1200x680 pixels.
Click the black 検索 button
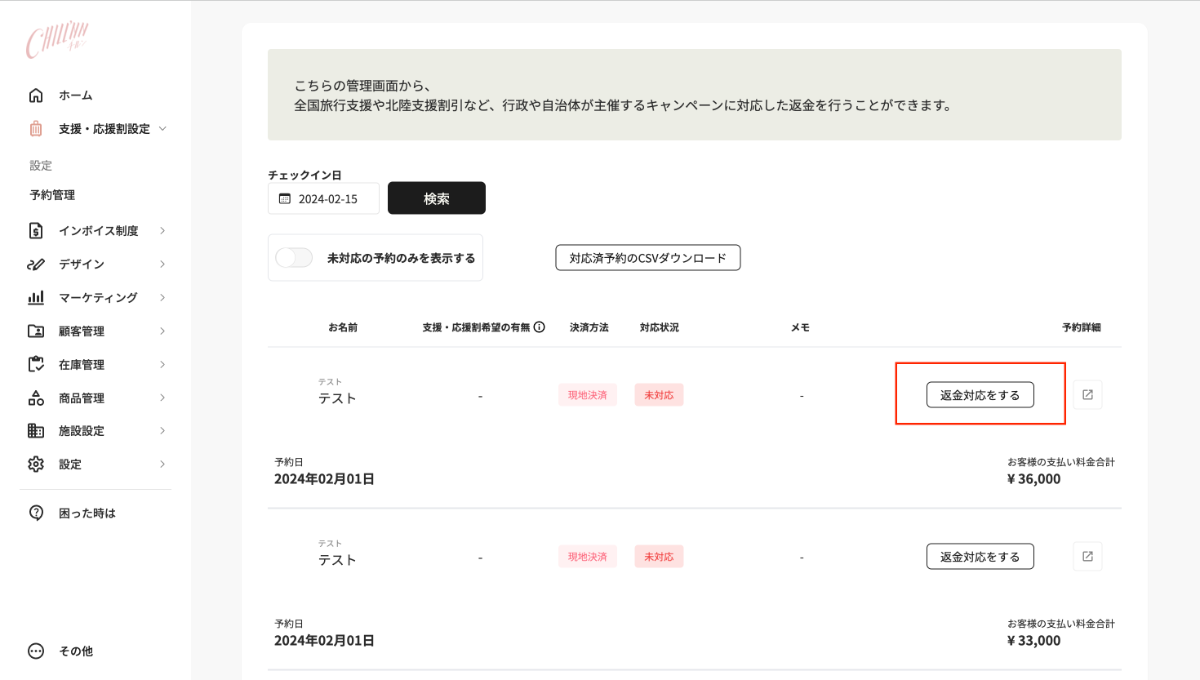[436, 198]
